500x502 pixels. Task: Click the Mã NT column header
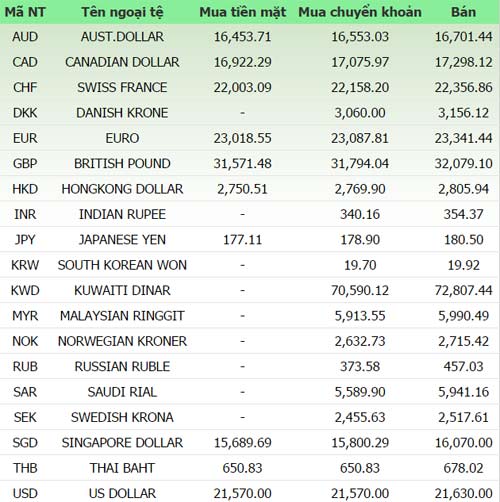pos(25,12)
